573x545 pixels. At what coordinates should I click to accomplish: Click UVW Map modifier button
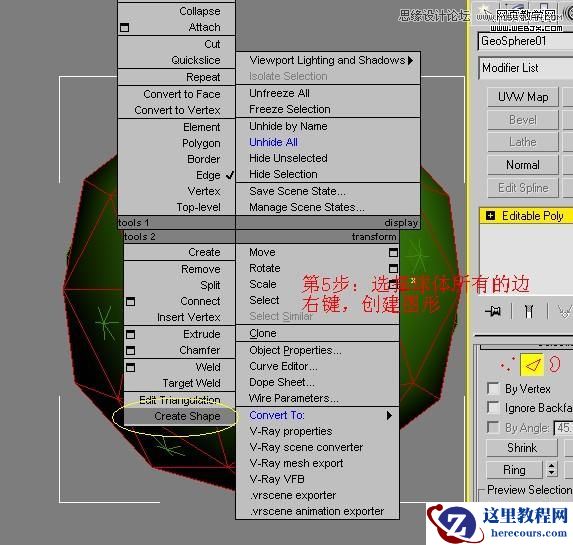[523, 97]
